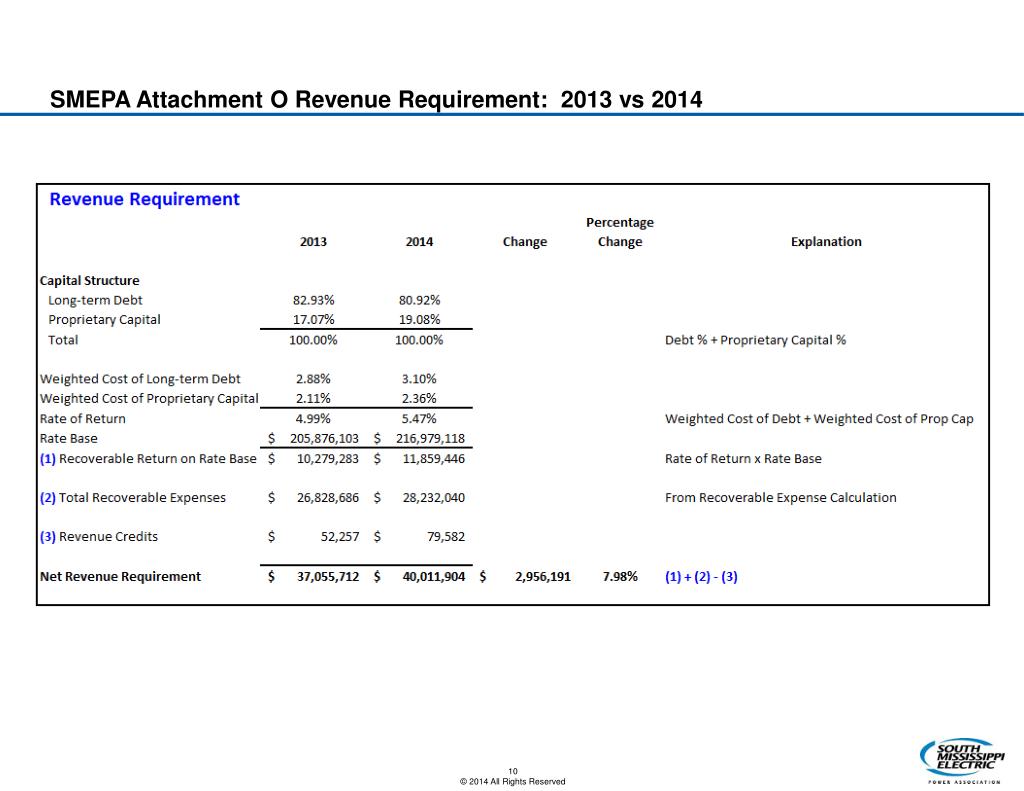Click explanation From Recoverable Expense Calculation

780,498
